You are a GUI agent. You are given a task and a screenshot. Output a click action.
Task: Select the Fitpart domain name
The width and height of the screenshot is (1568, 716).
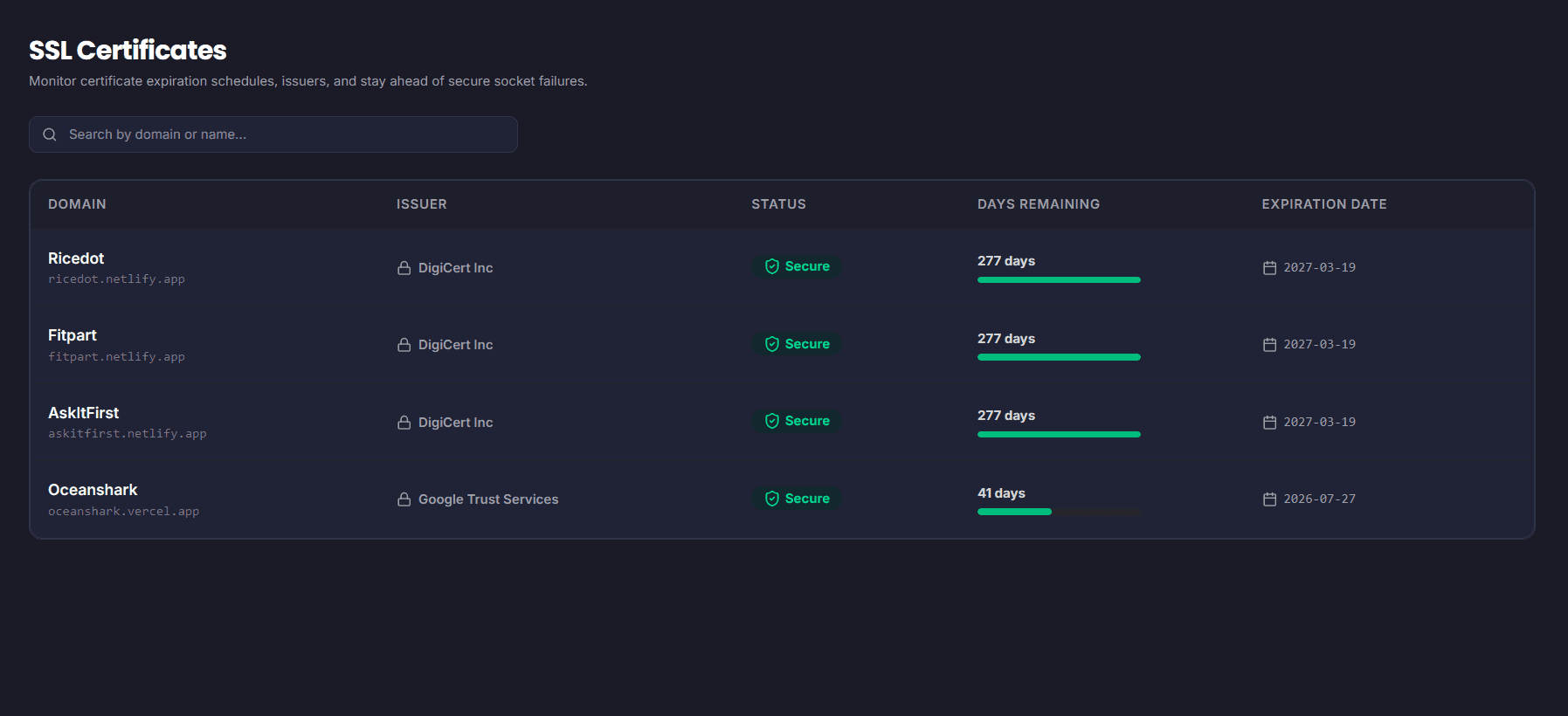tap(73, 335)
